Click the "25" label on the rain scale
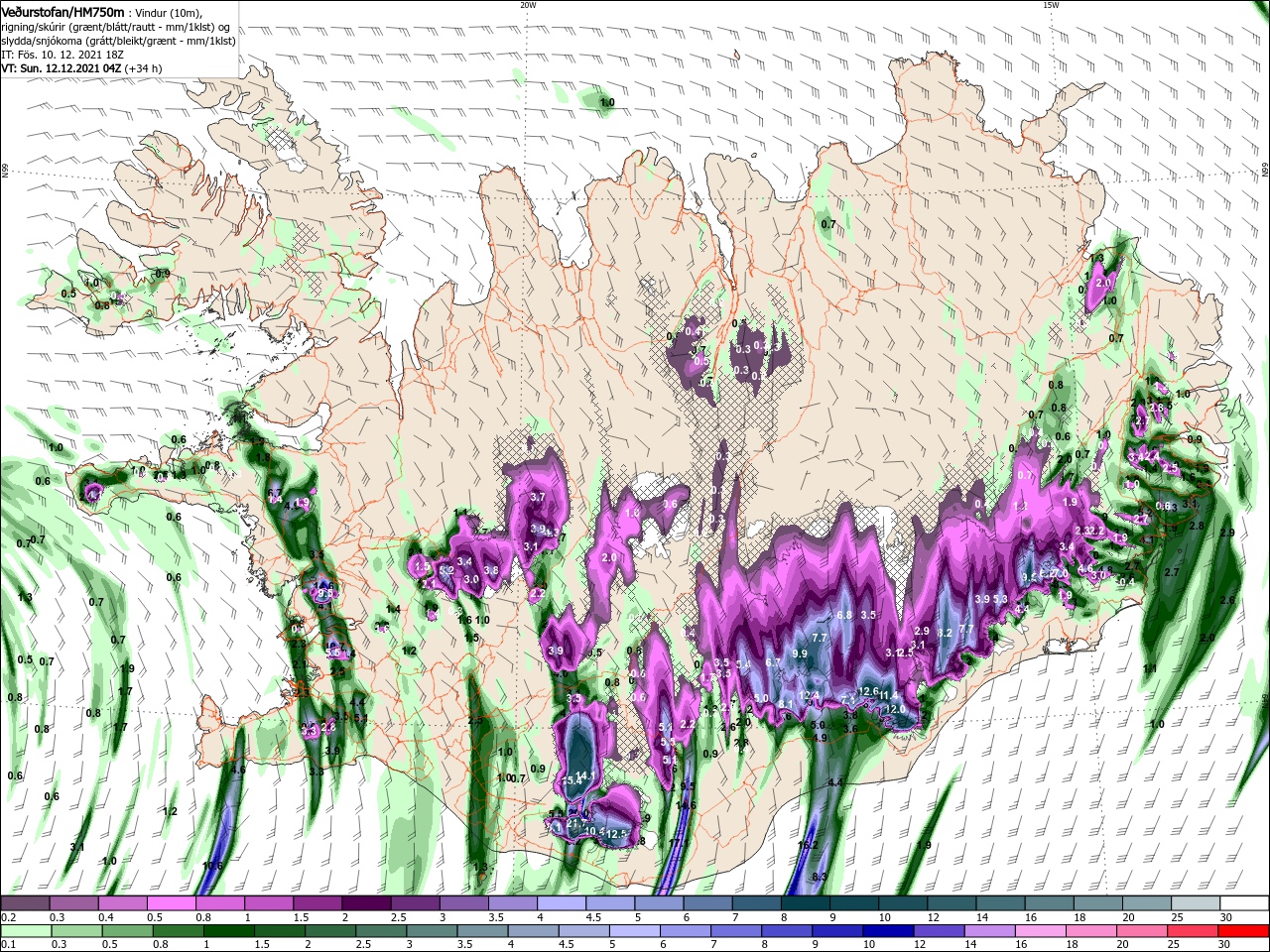This screenshot has width=1270, height=952. (x=1172, y=944)
